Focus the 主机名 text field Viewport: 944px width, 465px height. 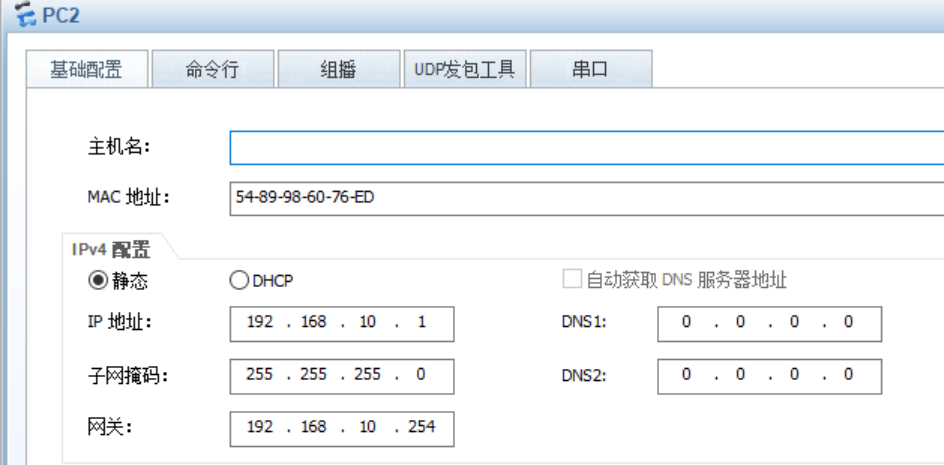point(586,147)
